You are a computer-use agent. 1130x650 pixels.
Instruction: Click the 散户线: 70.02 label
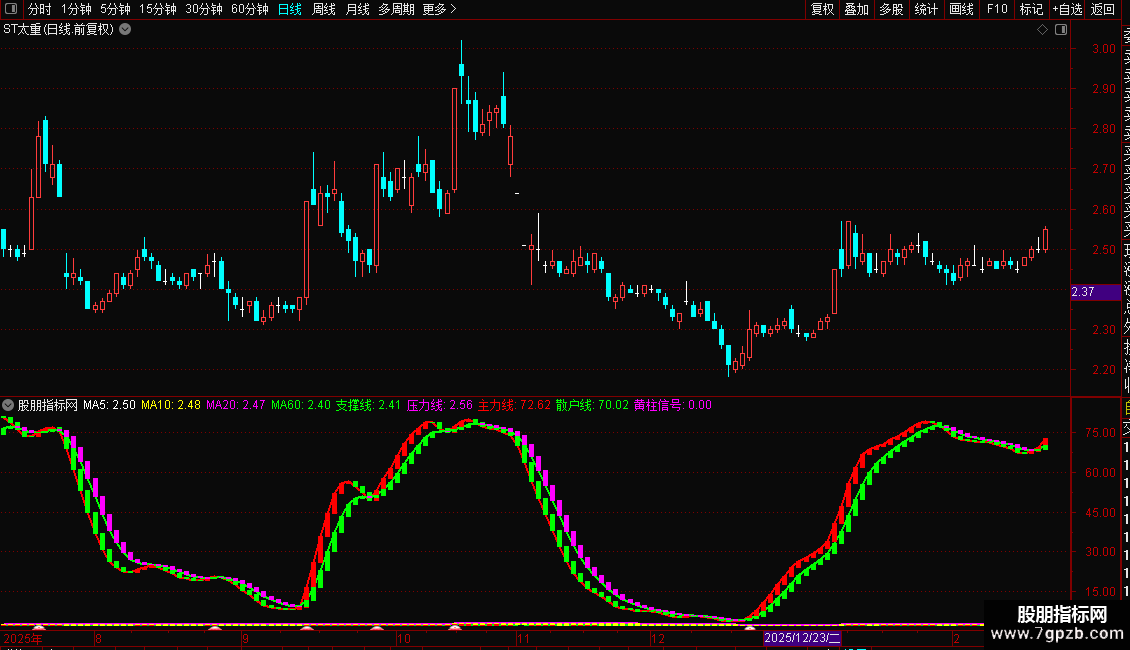(x=592, y=405)
